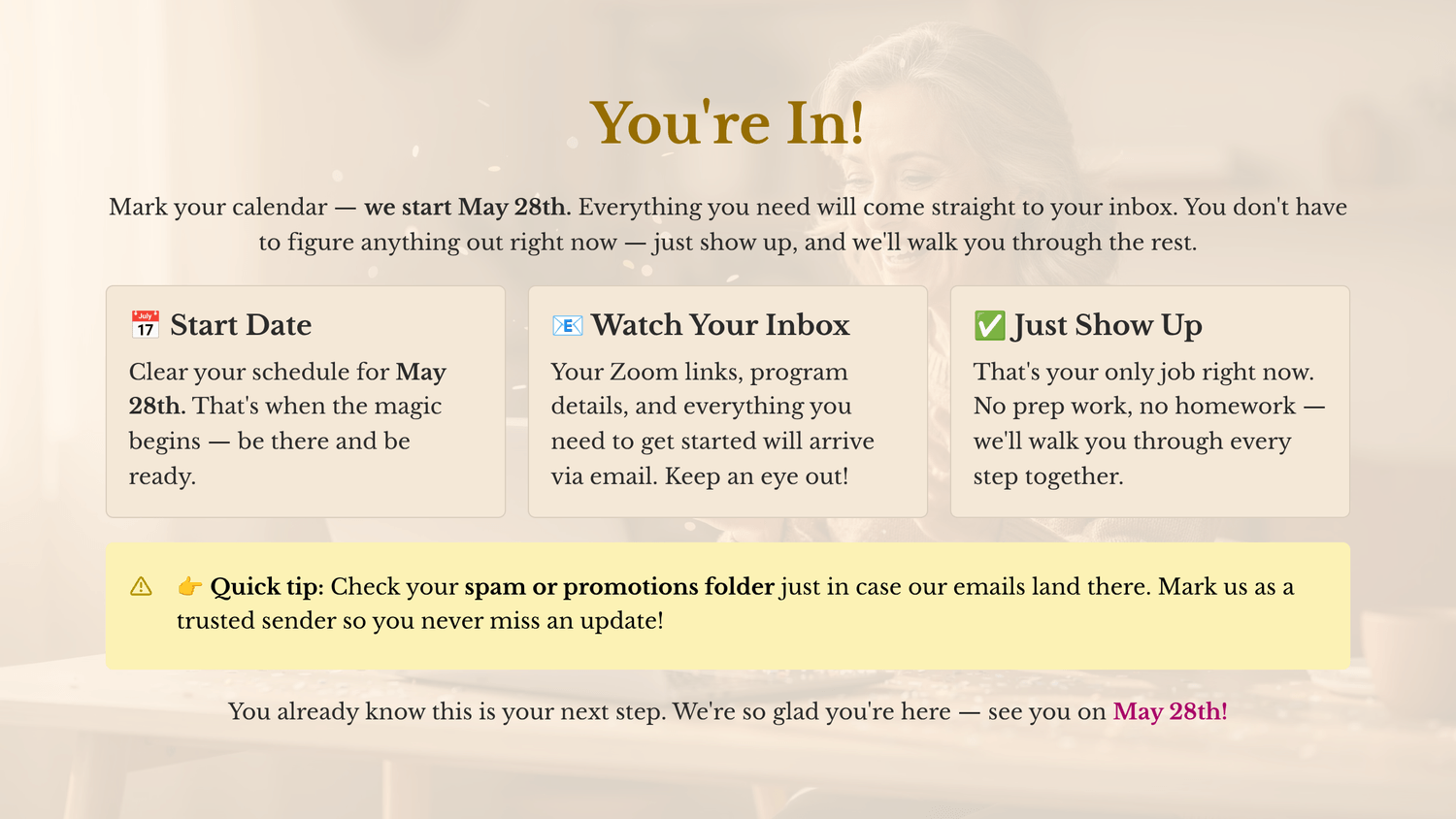Click "No prep work, no homework" text
This screenshot has height=819, width=1456.
pyautogui.click(x=1135, y=406)
